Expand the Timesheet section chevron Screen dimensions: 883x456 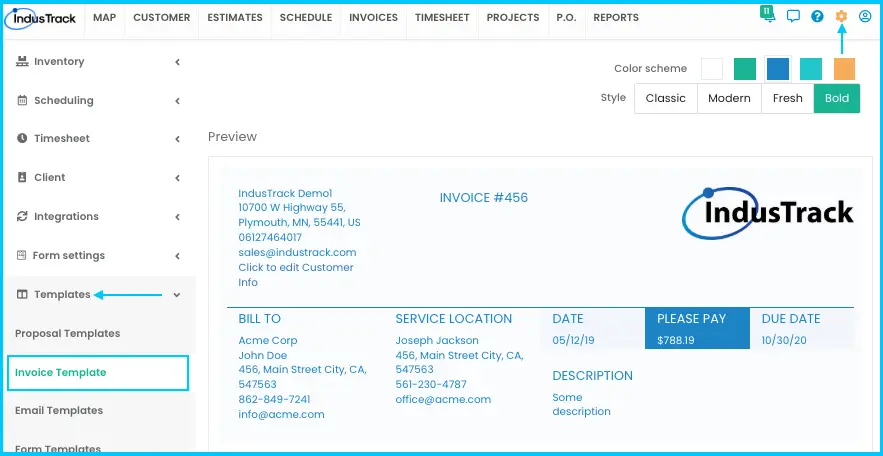pos(177,139)
